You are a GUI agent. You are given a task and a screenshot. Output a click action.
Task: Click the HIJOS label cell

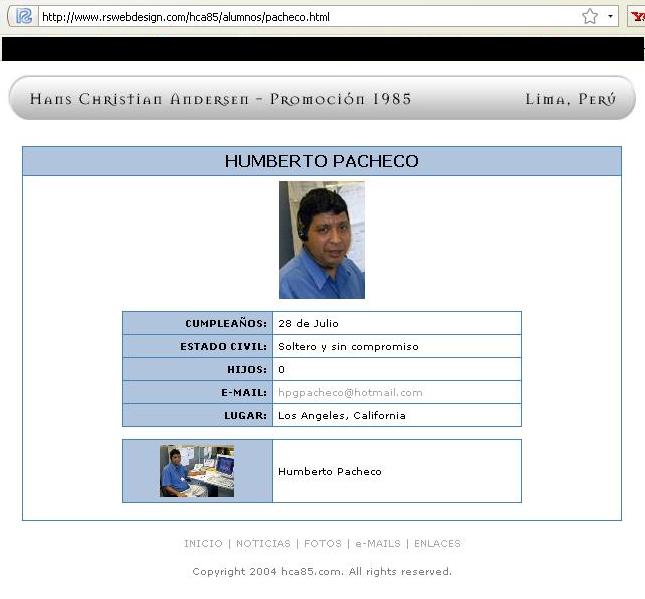(x=197, y=369)
